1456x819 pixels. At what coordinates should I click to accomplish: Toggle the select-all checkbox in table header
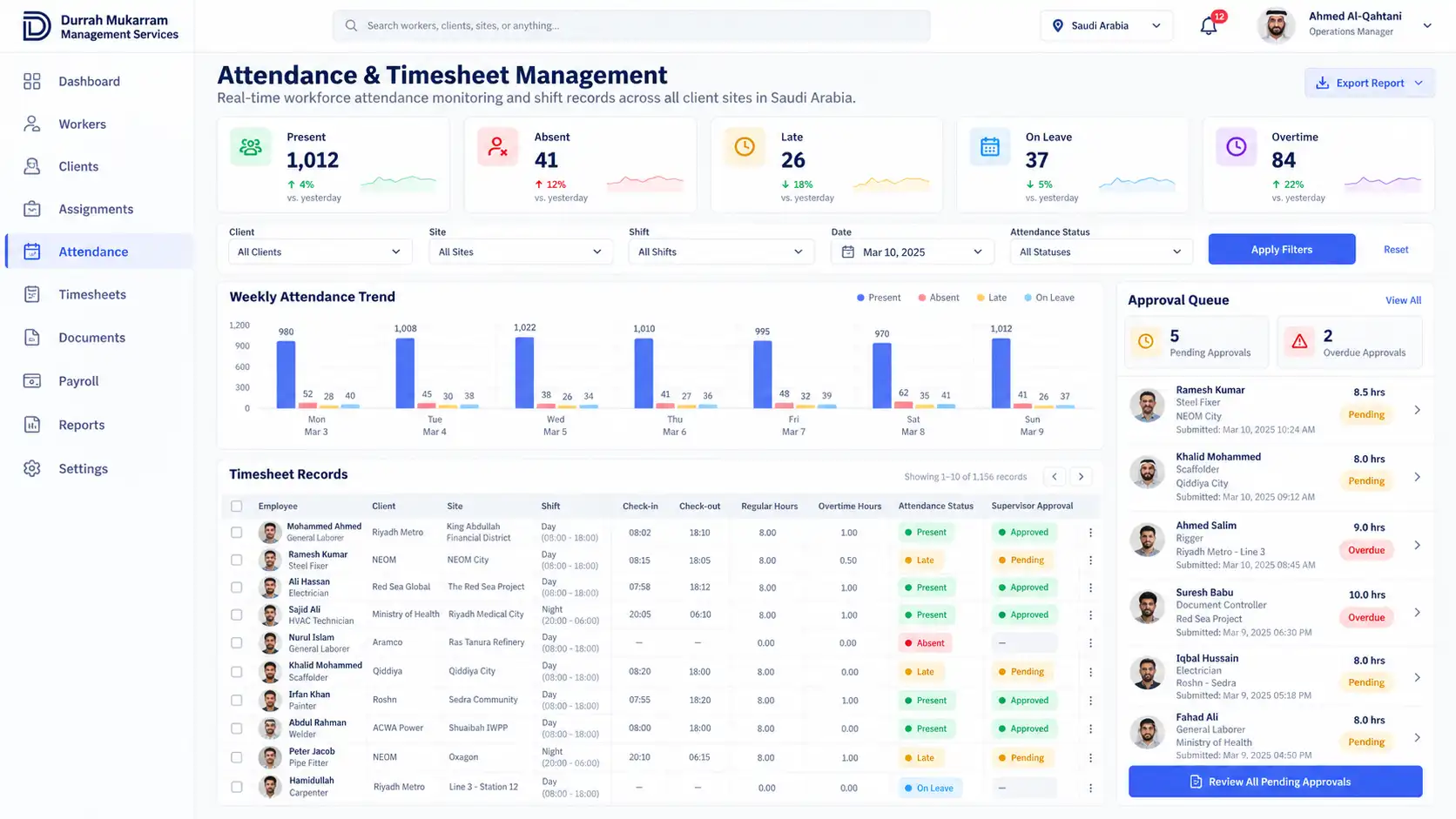(236, 506)
